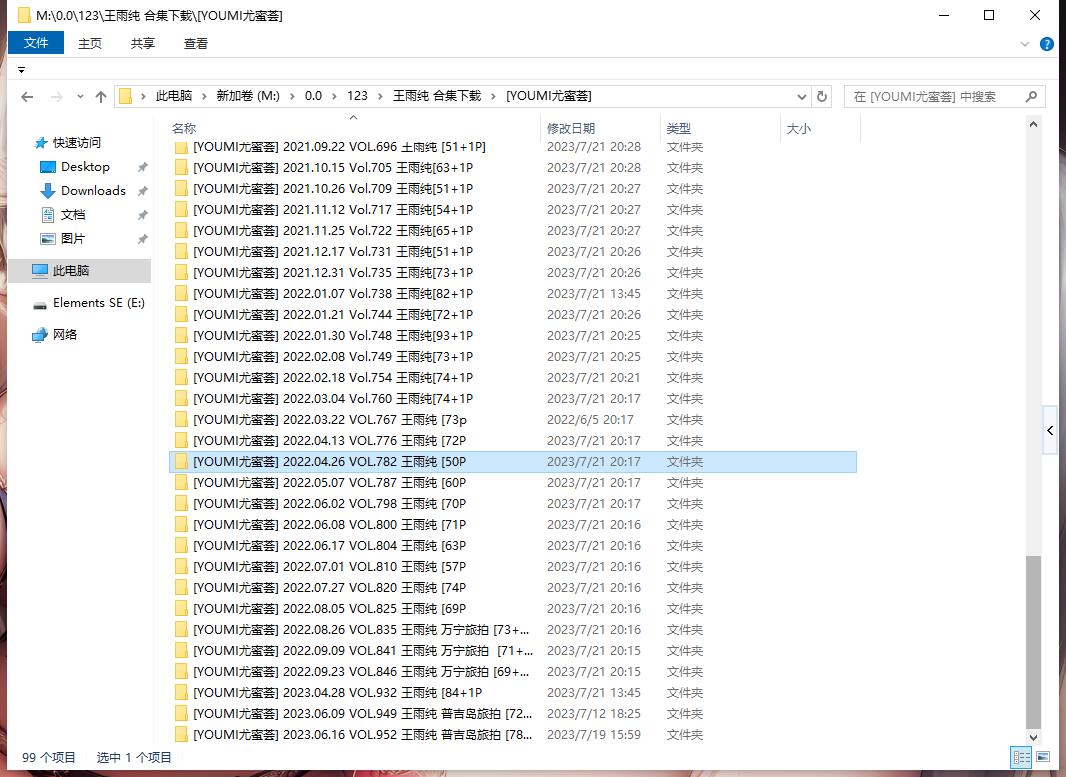The width and height of the screenshot is (1066, 777).
Task: Select Elements SE (E:) drive
Action: 98,303
